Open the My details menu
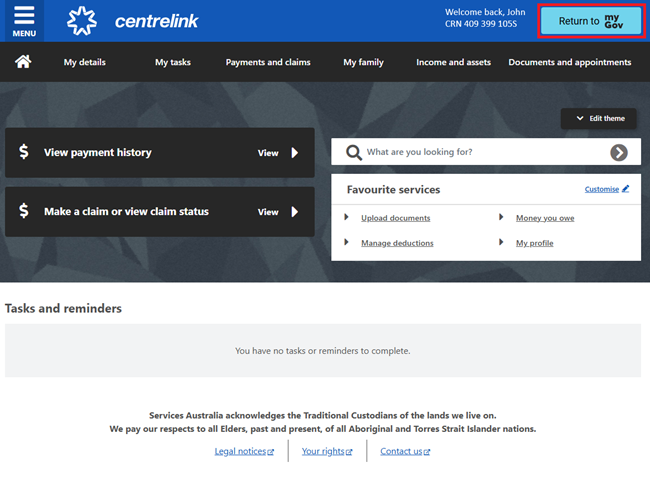The width and height of the screenshot is (650, 482). (x=84, y=62)
